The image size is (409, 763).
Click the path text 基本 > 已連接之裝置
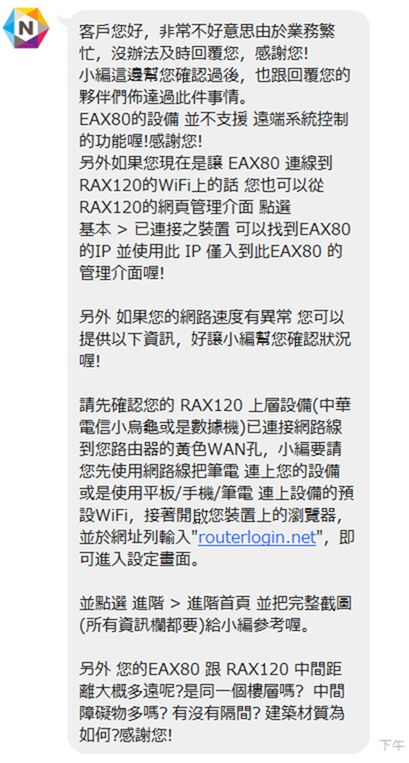tap(155, 229)
